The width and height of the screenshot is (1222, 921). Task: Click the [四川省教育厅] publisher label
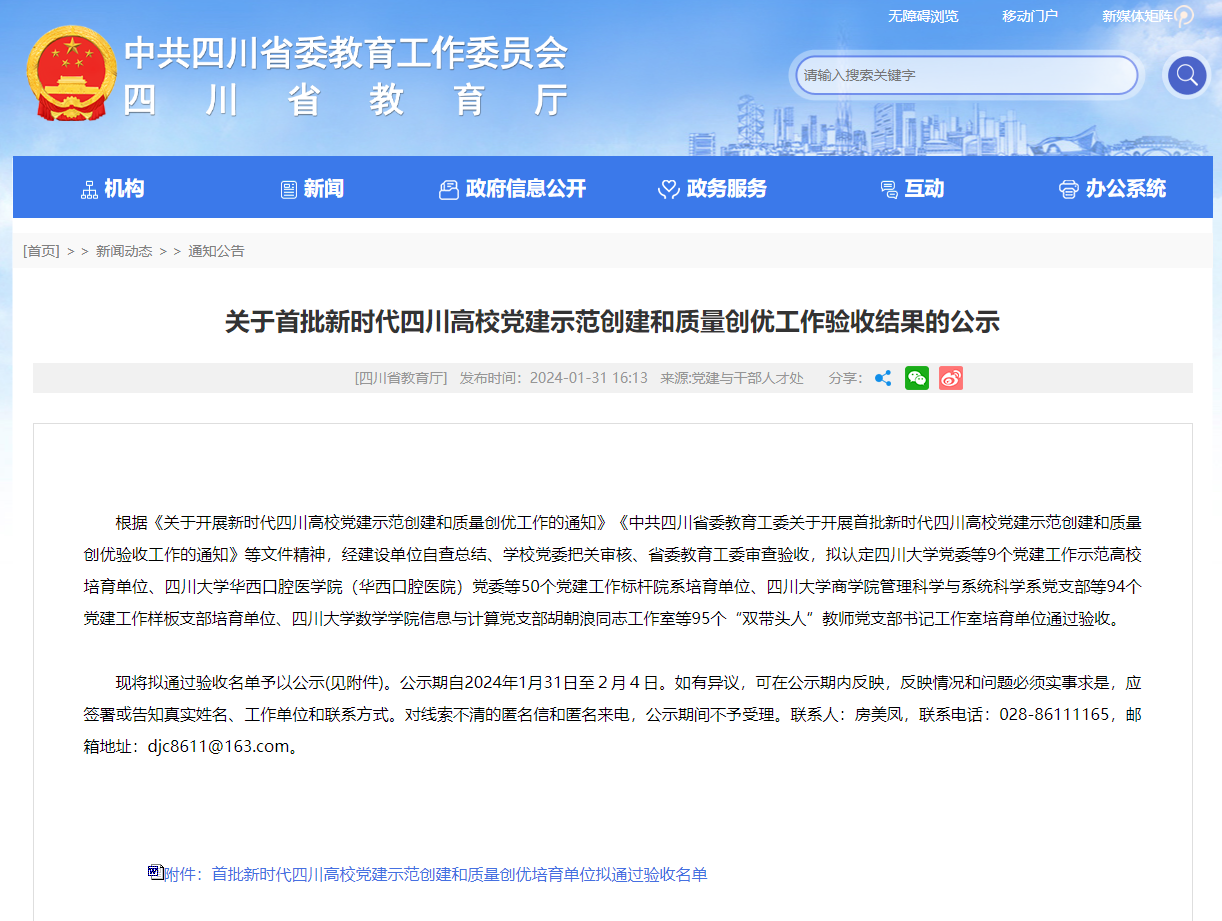click(401, 378)
